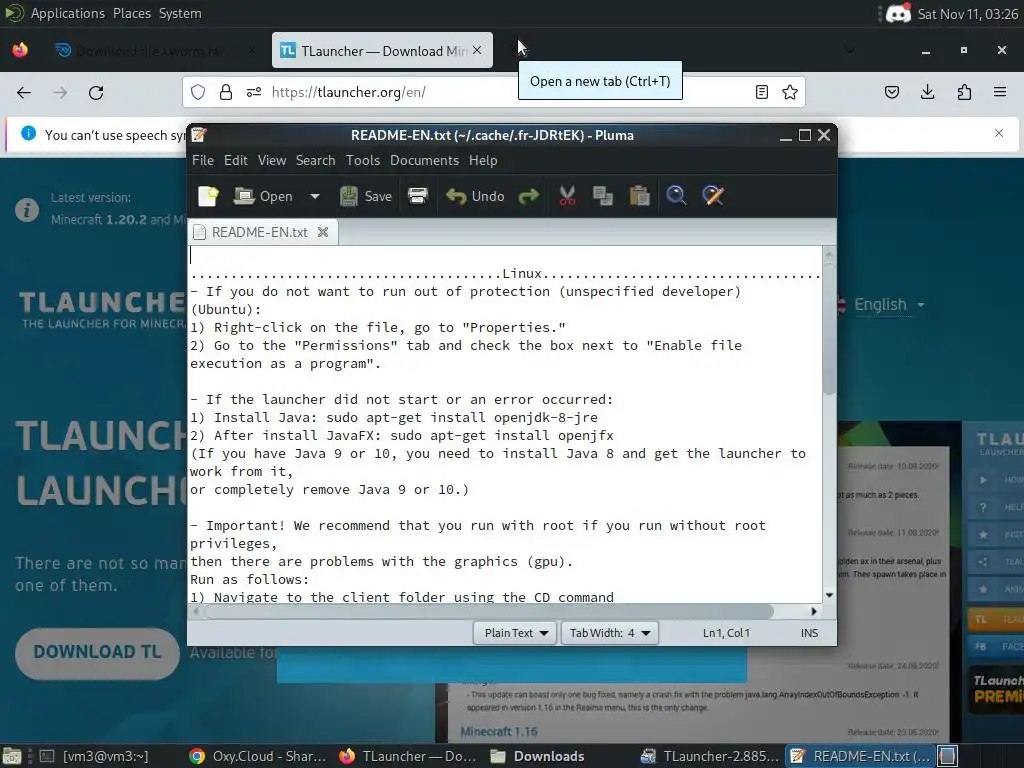Viewport: 1024px width, 768px height.
Task: Open the Tab Width dropdown
Action: pos(609,633)
